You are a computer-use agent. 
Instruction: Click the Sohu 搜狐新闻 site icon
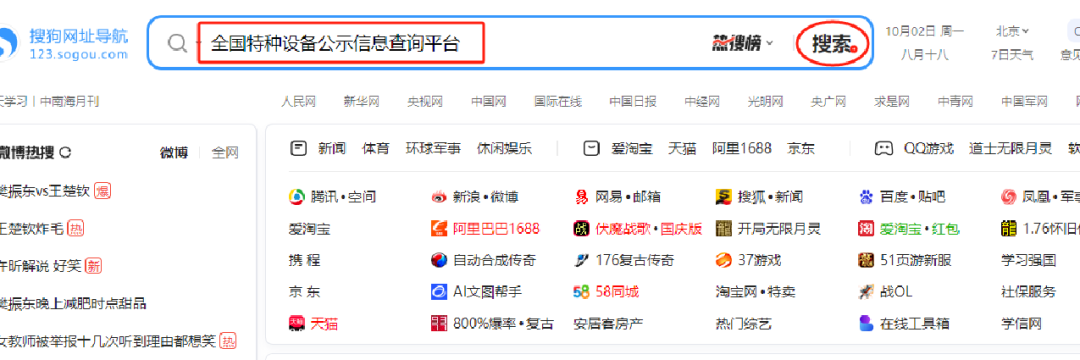click(x=724, y=197)
